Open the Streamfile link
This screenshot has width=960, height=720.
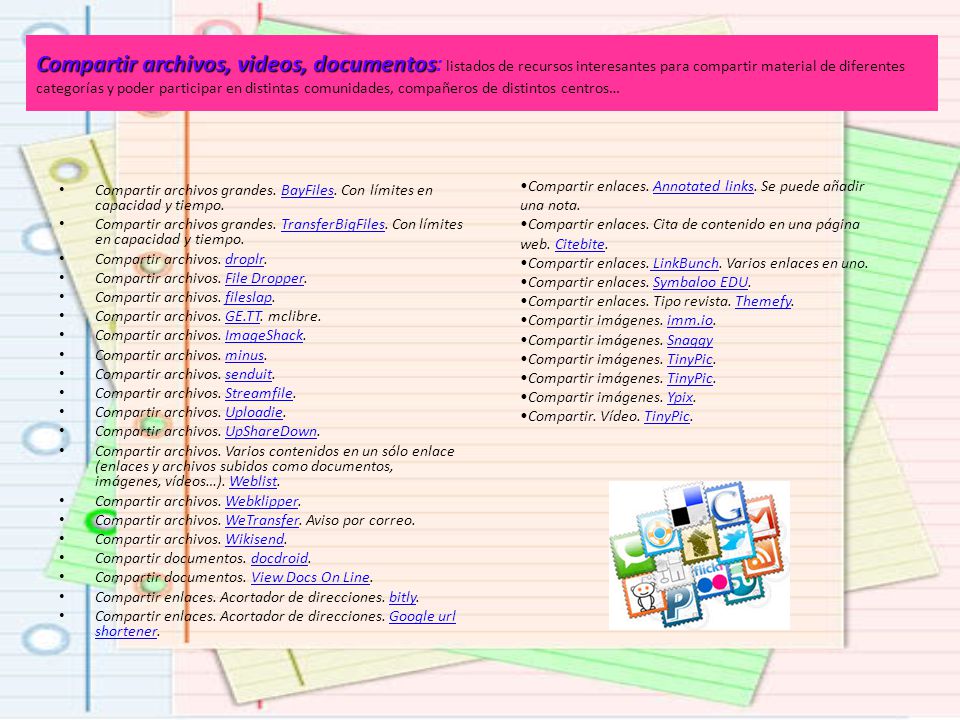(259, 393)
